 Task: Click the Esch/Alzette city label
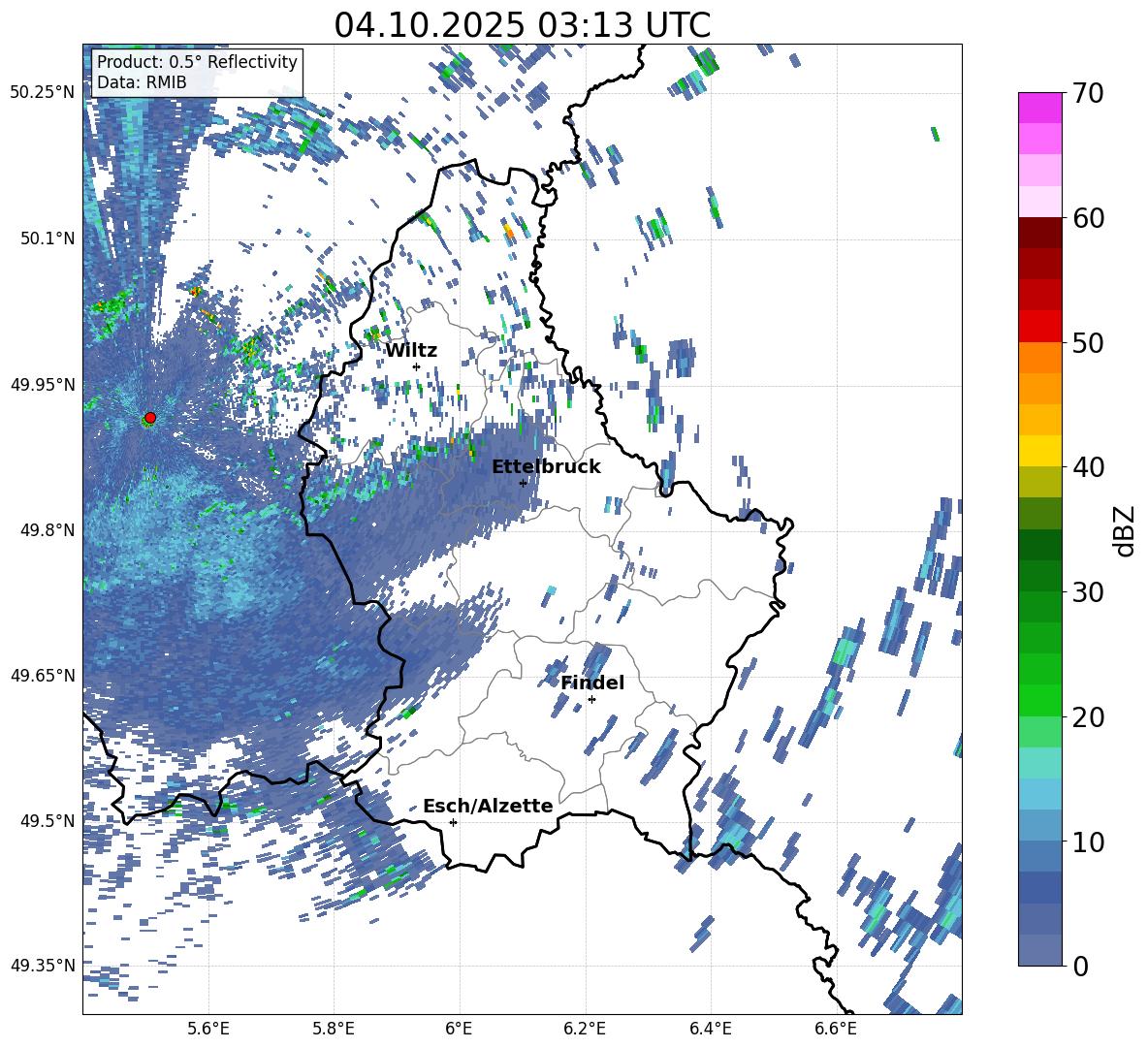tap(488, 806)
